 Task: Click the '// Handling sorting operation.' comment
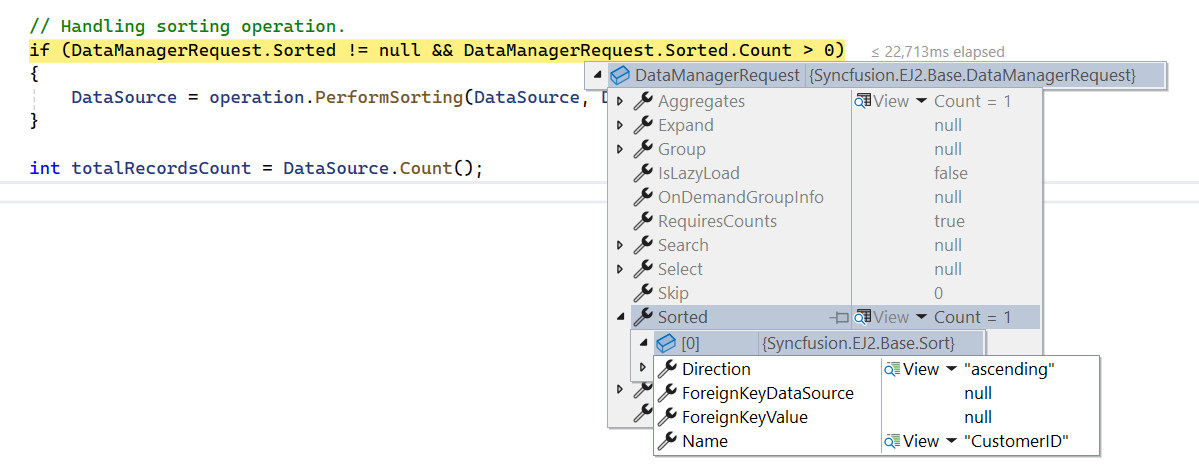tap(187, 27)
